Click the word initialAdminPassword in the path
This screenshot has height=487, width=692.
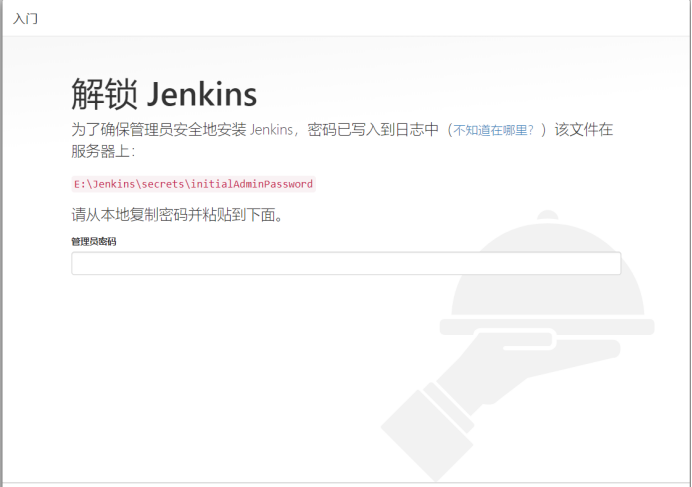252,184
